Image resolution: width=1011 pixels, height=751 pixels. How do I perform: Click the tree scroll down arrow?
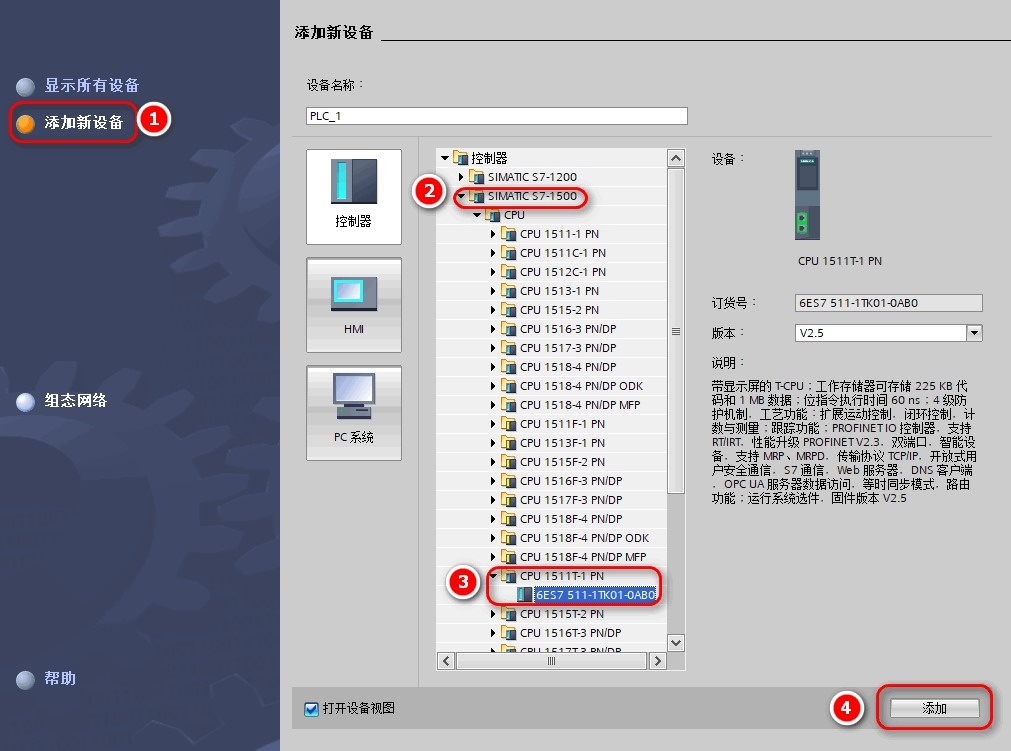coord(676,643)
